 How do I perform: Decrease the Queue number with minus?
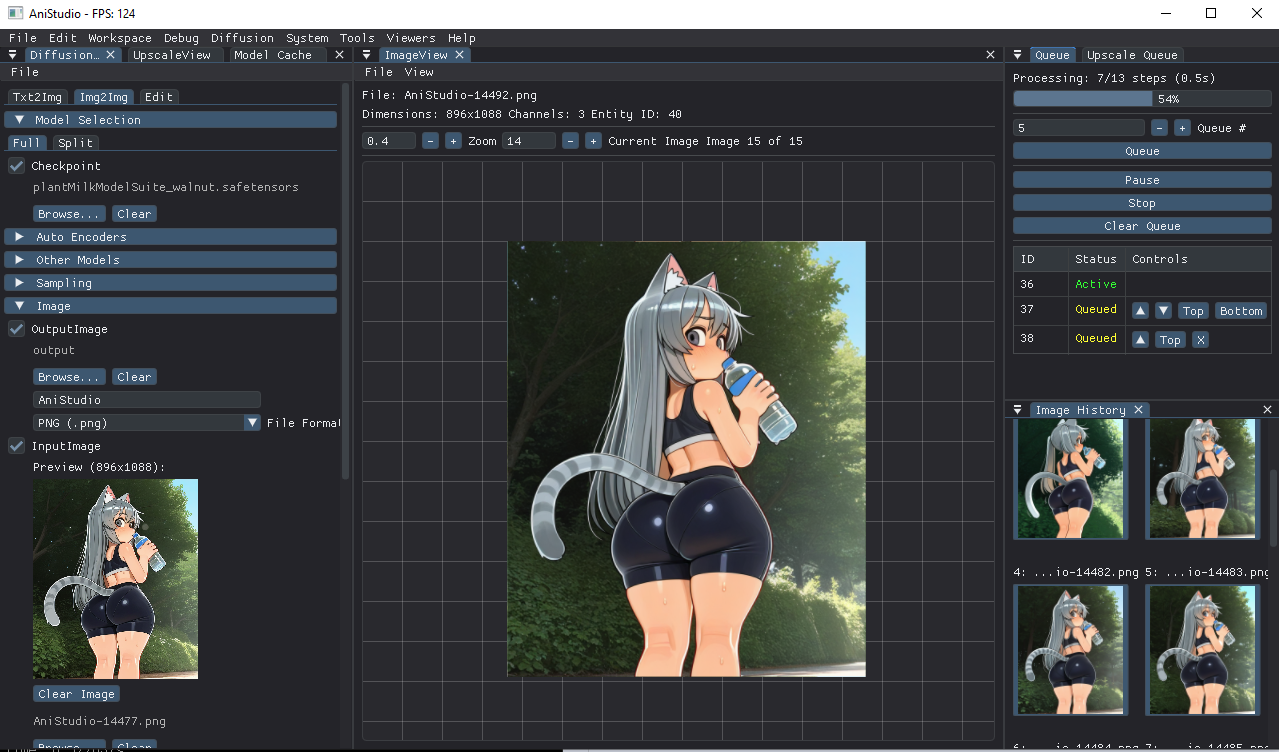tap(1159, 128)
